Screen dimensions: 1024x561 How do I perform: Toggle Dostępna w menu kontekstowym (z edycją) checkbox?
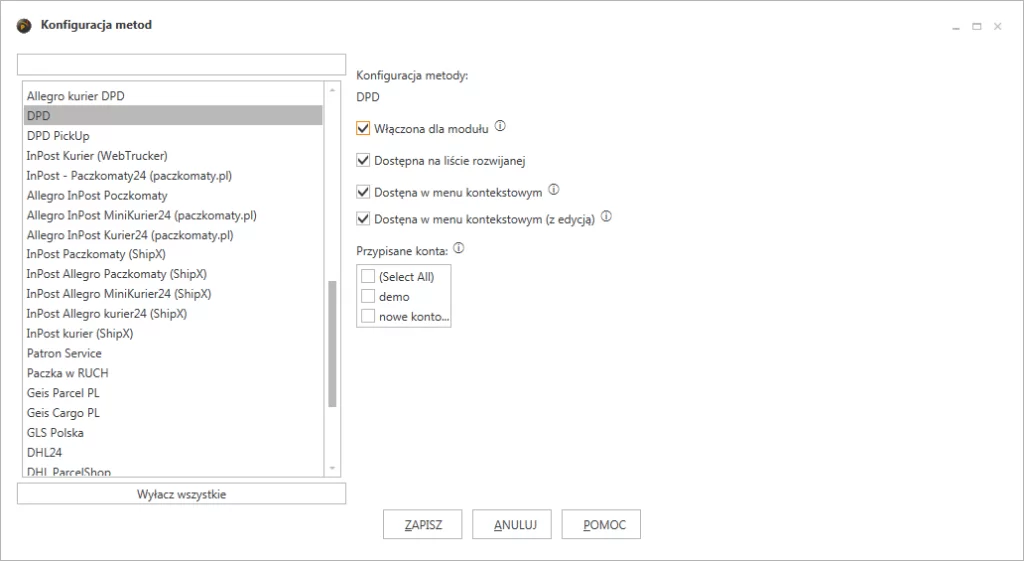(x=363, y=219)
